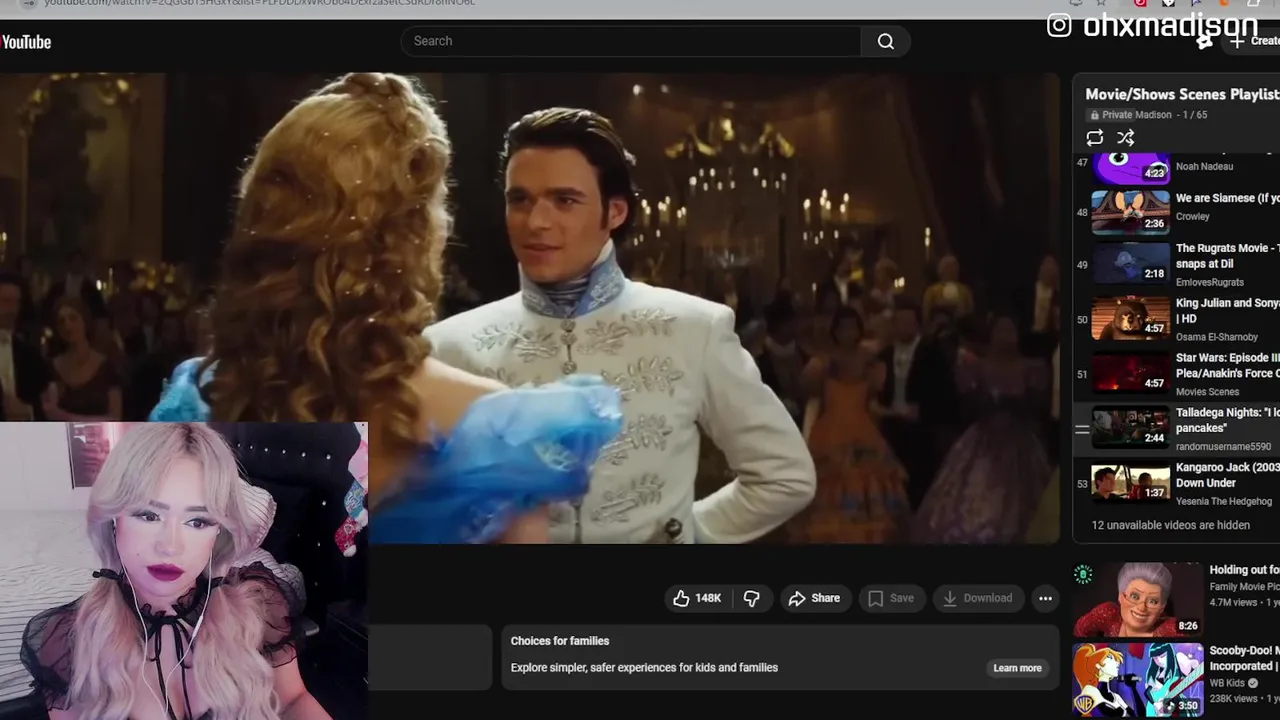Image resolution: width=1280 pixels, height=720 pixels.
Task: Click the browser address bar URL
Action: (x=260, y=3)
